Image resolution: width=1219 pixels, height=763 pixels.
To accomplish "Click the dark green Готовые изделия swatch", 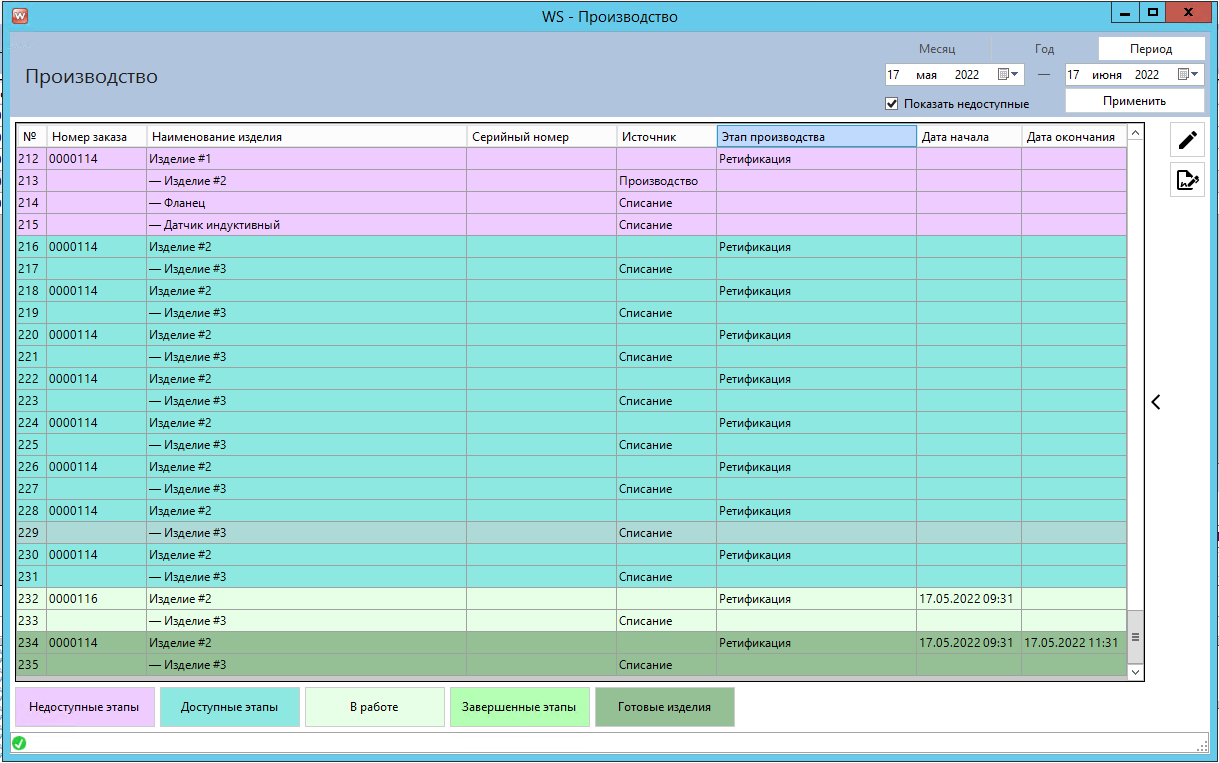I will pyautogui.click(x=664, y=707).
